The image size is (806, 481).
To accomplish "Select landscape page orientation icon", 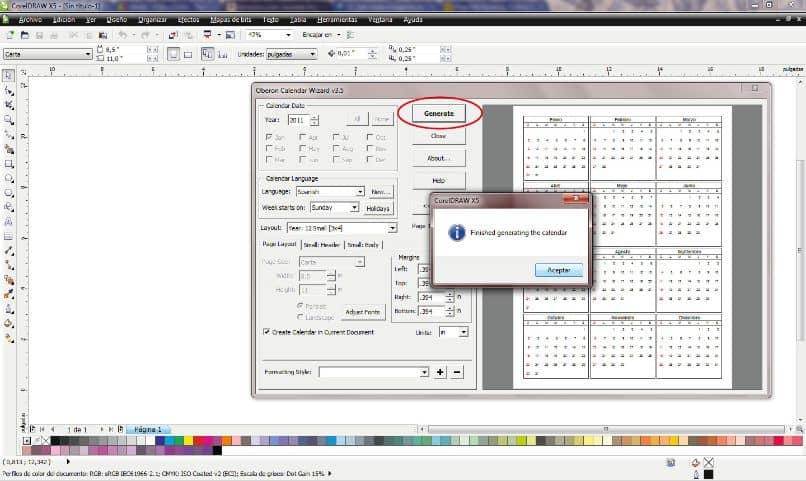I will pyautogui.click(x=188, y=54).
